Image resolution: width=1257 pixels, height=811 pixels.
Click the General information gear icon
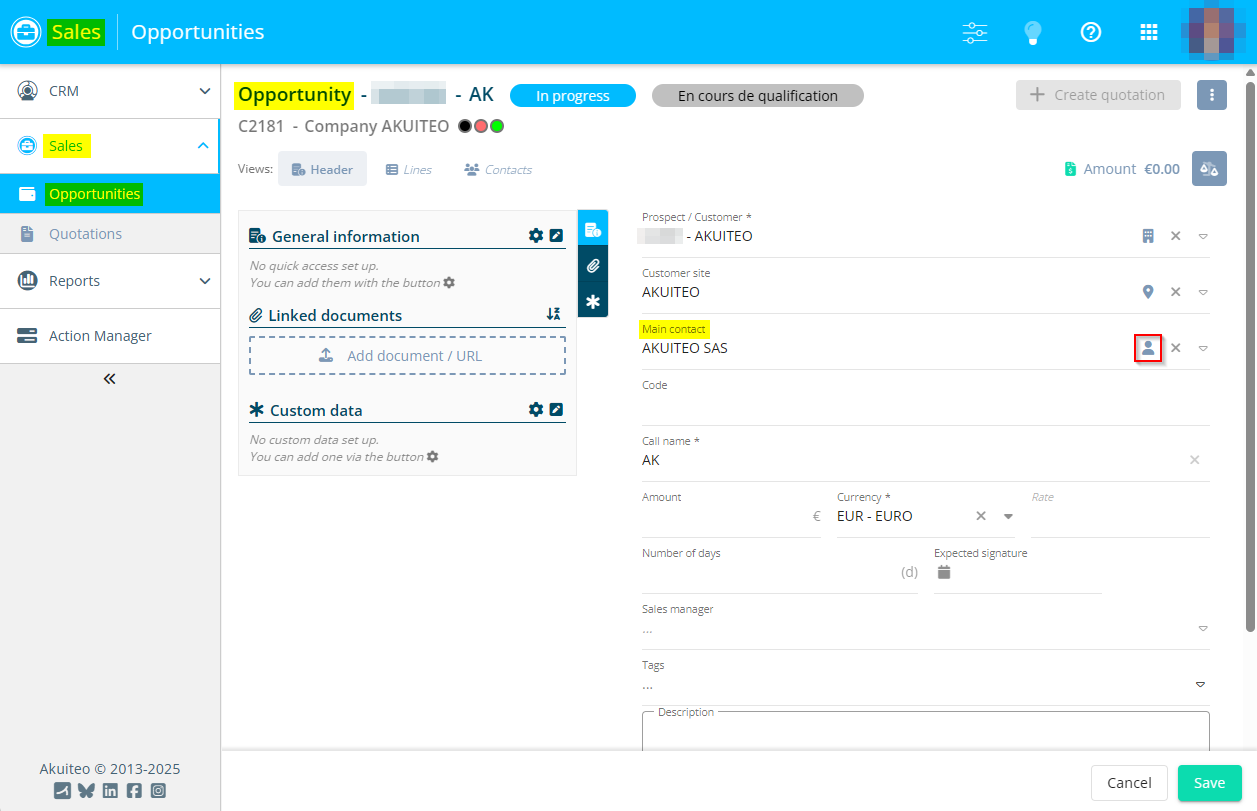(536, 236)
